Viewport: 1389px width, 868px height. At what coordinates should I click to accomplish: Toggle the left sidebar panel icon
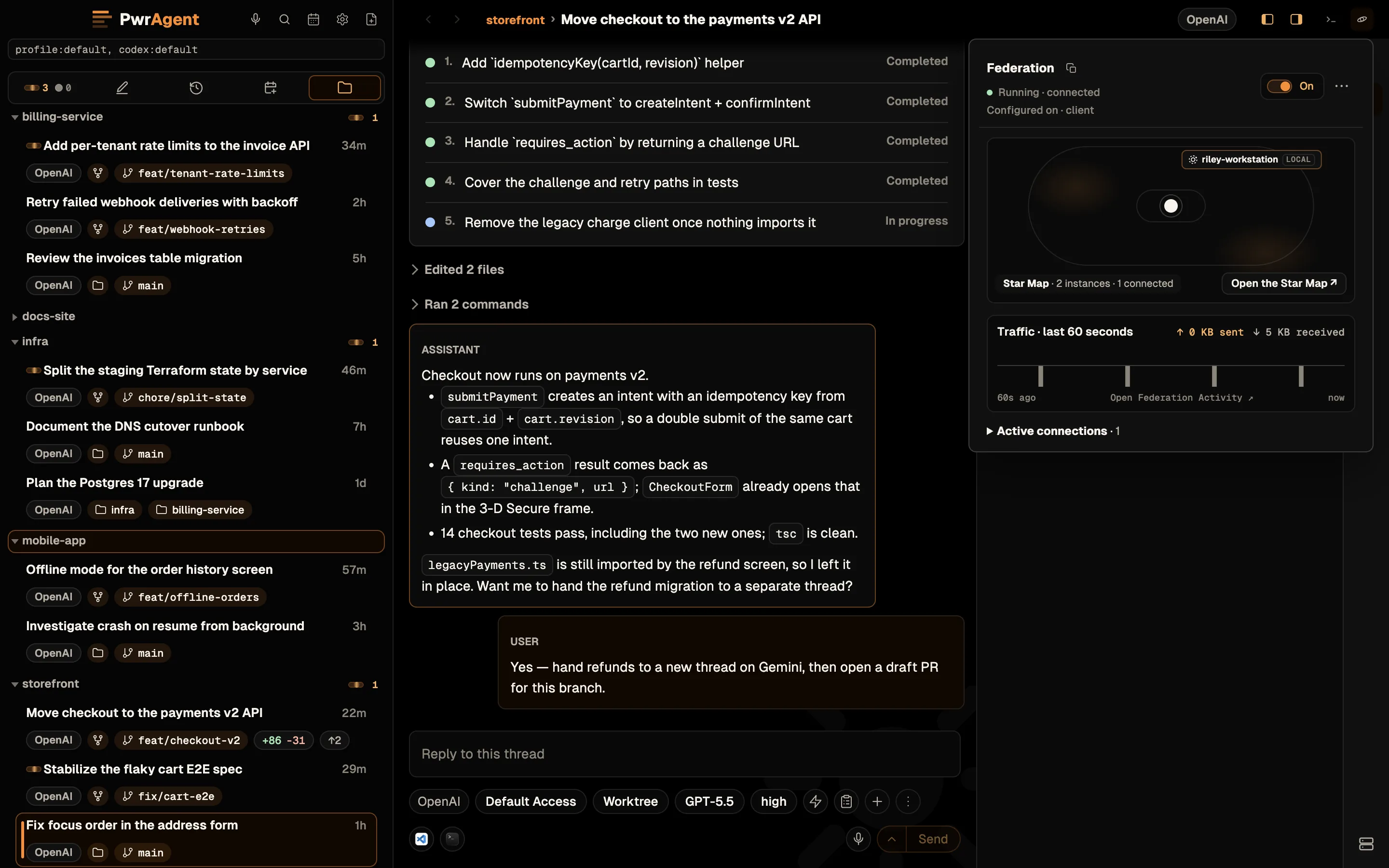click(x=1267, y=19)
